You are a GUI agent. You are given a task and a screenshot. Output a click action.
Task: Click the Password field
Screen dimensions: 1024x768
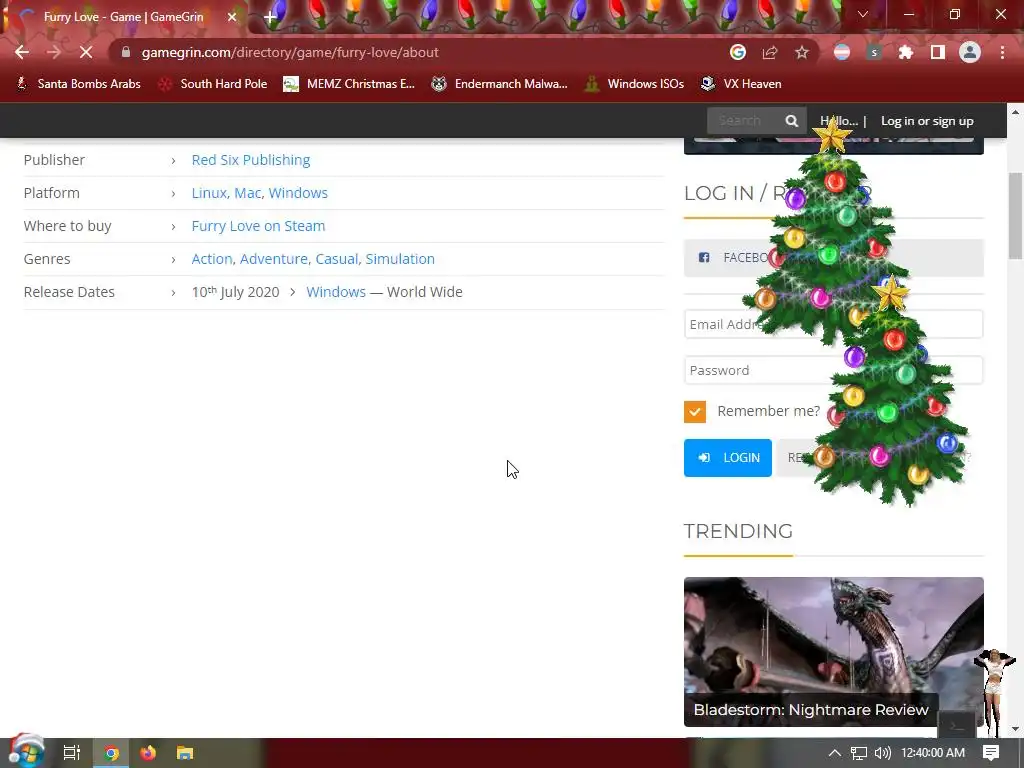click(x=833, y=370)
